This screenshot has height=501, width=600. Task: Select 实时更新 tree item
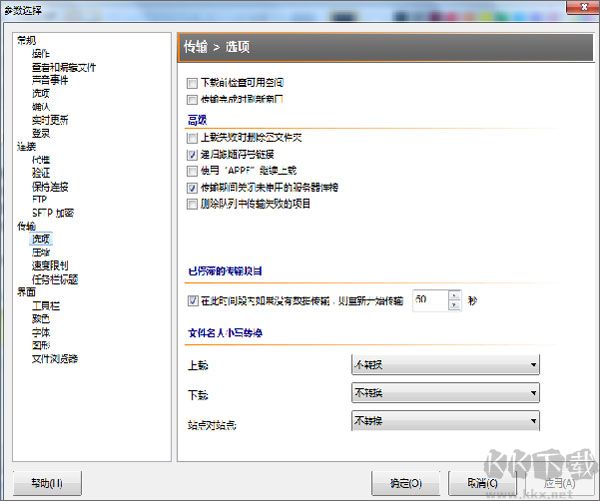tap(50, 120)
